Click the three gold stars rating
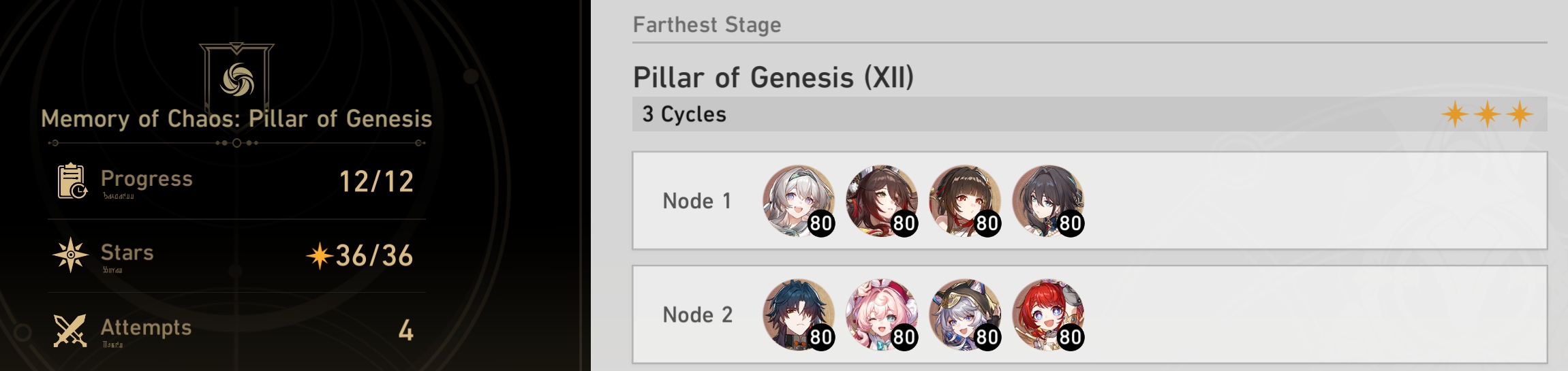The width and height of the screenshot is (1568, 371). coord(1487,114)
